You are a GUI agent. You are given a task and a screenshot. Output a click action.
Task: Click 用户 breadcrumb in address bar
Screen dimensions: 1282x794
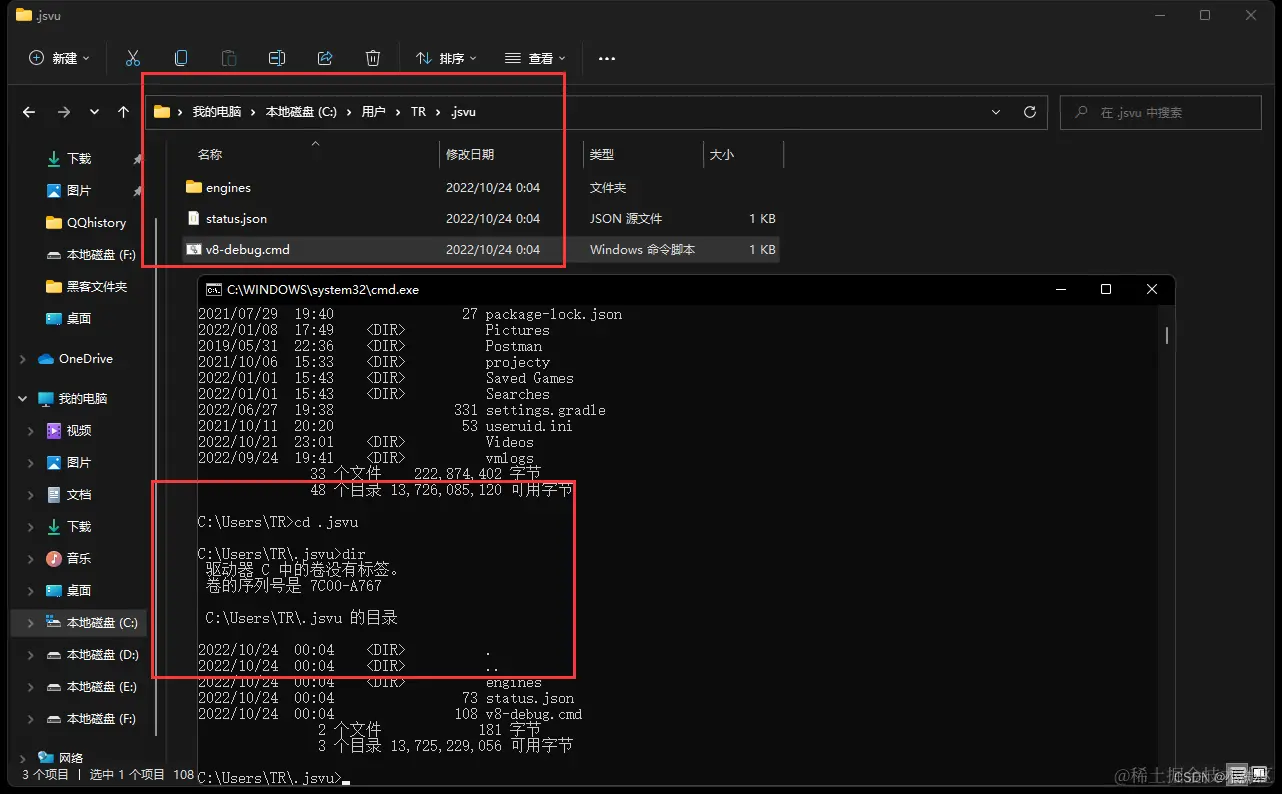tap(373, 112)
